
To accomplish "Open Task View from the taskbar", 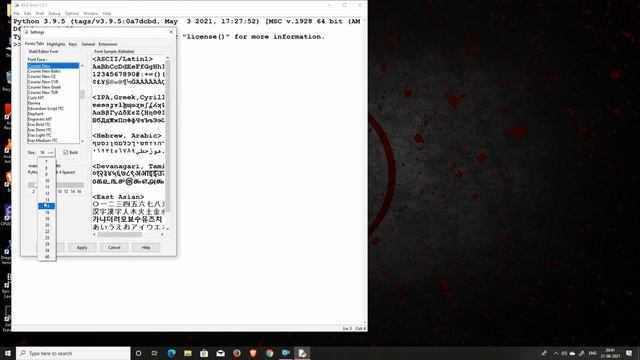I will [x=154, y=353].
